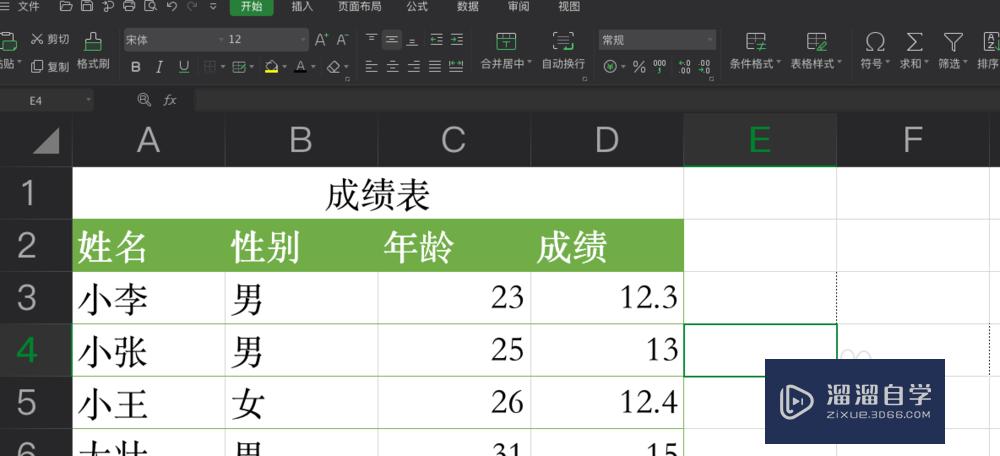Click the eraser clear formatting icon
This screenshot has width=1000, height=456.
click(334, 66)
